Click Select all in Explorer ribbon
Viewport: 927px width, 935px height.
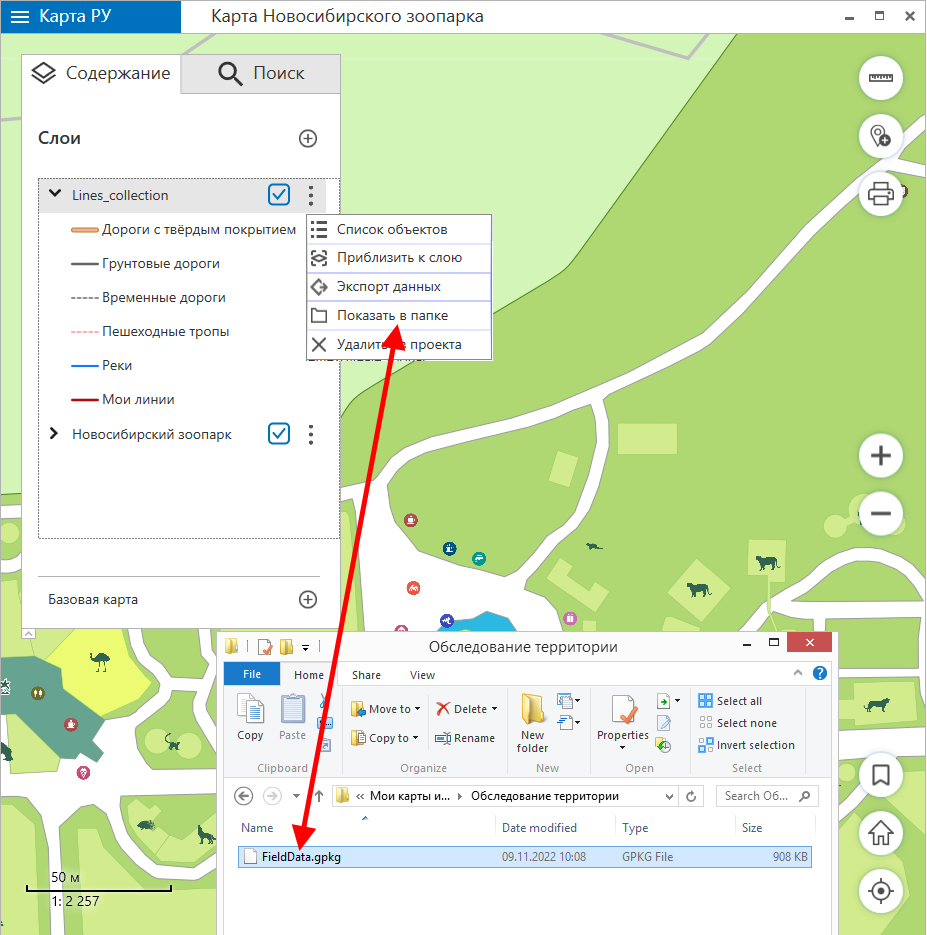coord(730,701)
